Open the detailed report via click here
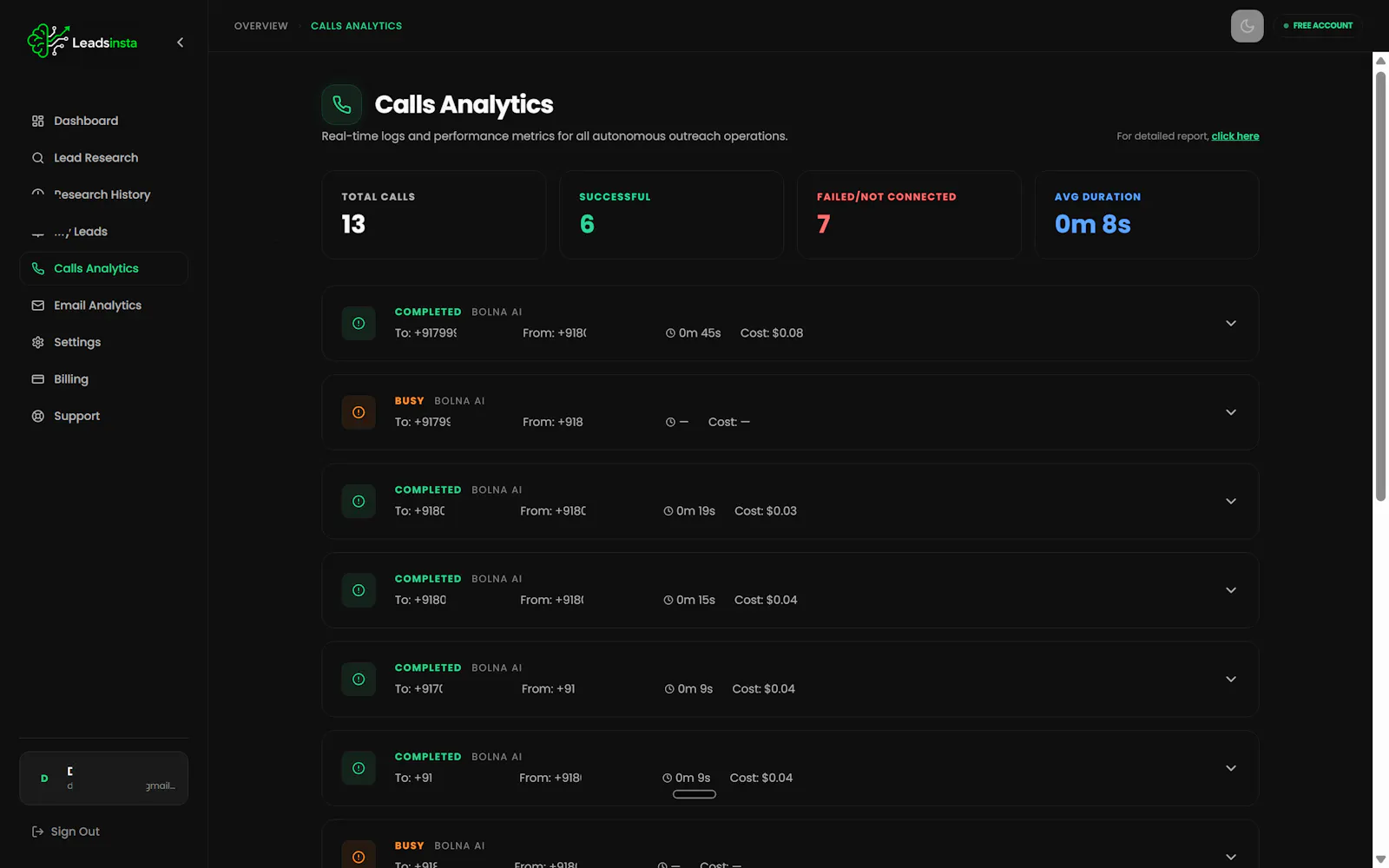The height and width of the screenshot is (868, 1389). (x=1234, y=136)
